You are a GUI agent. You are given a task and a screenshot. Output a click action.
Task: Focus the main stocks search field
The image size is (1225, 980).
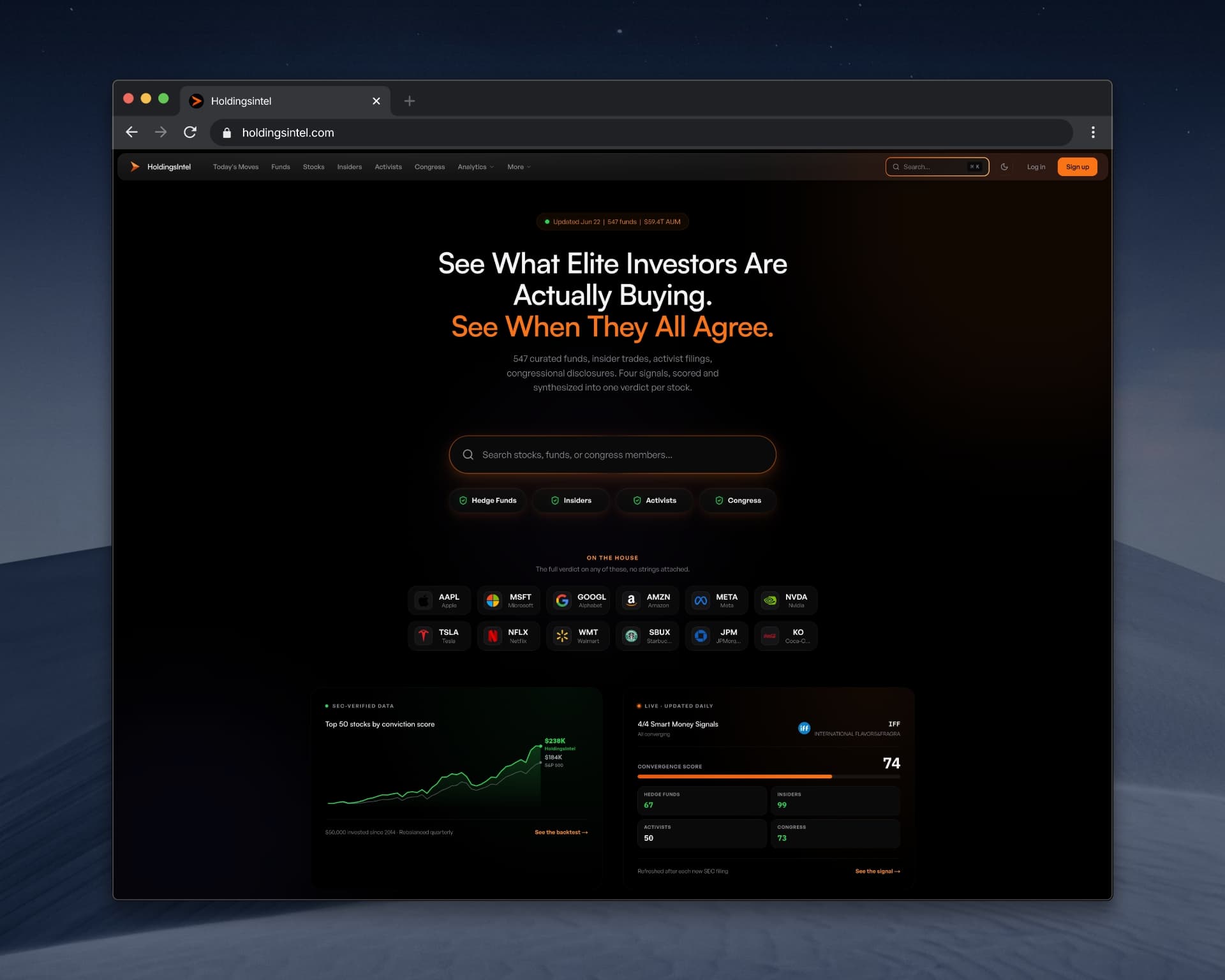612,454
